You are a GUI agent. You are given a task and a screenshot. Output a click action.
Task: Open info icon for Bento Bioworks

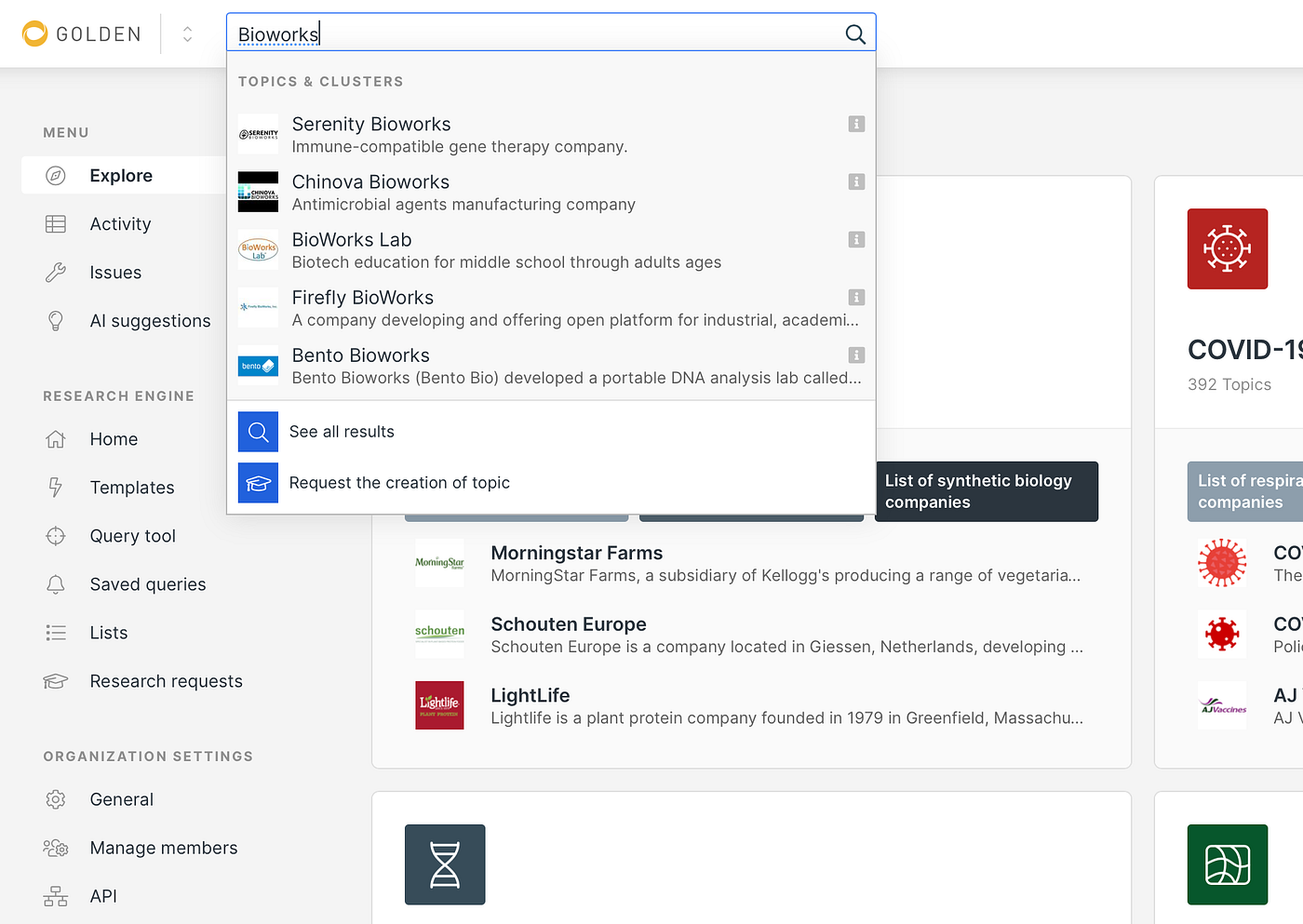tap(856, 355)
